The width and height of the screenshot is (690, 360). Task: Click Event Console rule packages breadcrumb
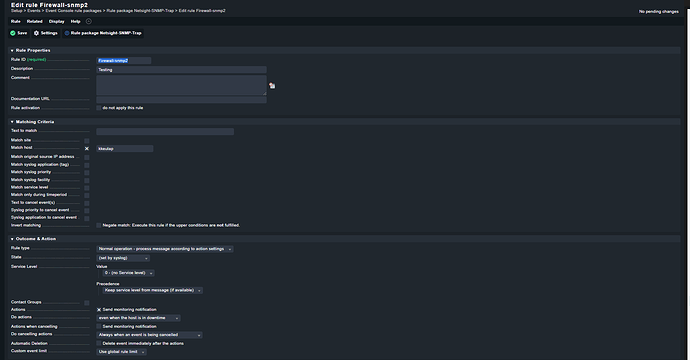point(73,11)
